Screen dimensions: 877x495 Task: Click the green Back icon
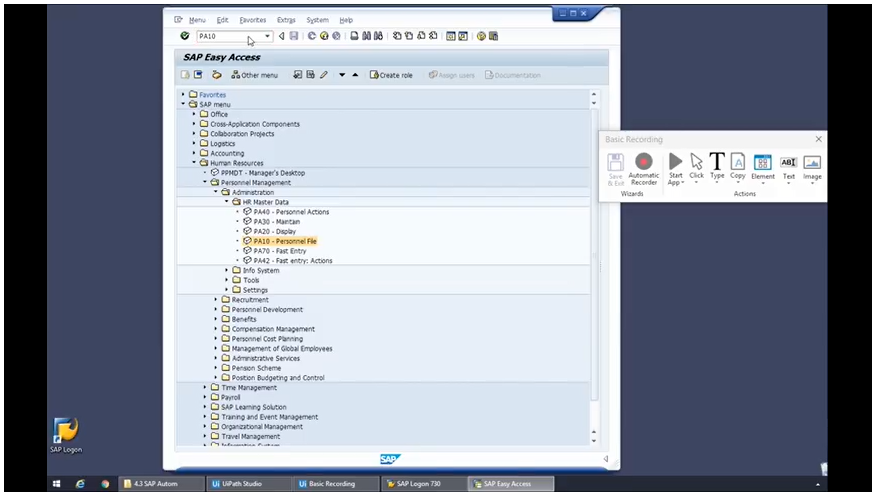(312, 36)
